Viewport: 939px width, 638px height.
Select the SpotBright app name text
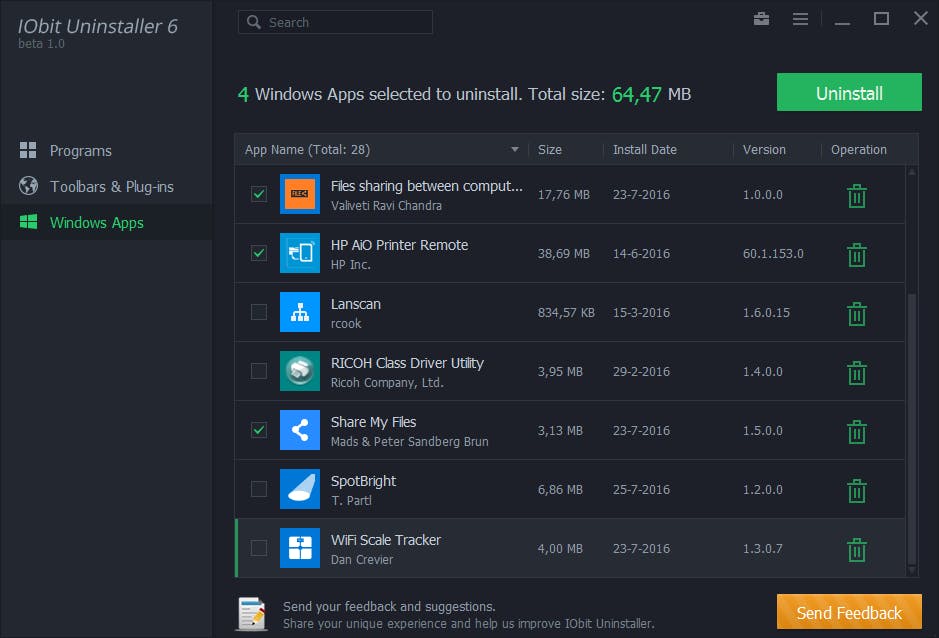(363, 481)
